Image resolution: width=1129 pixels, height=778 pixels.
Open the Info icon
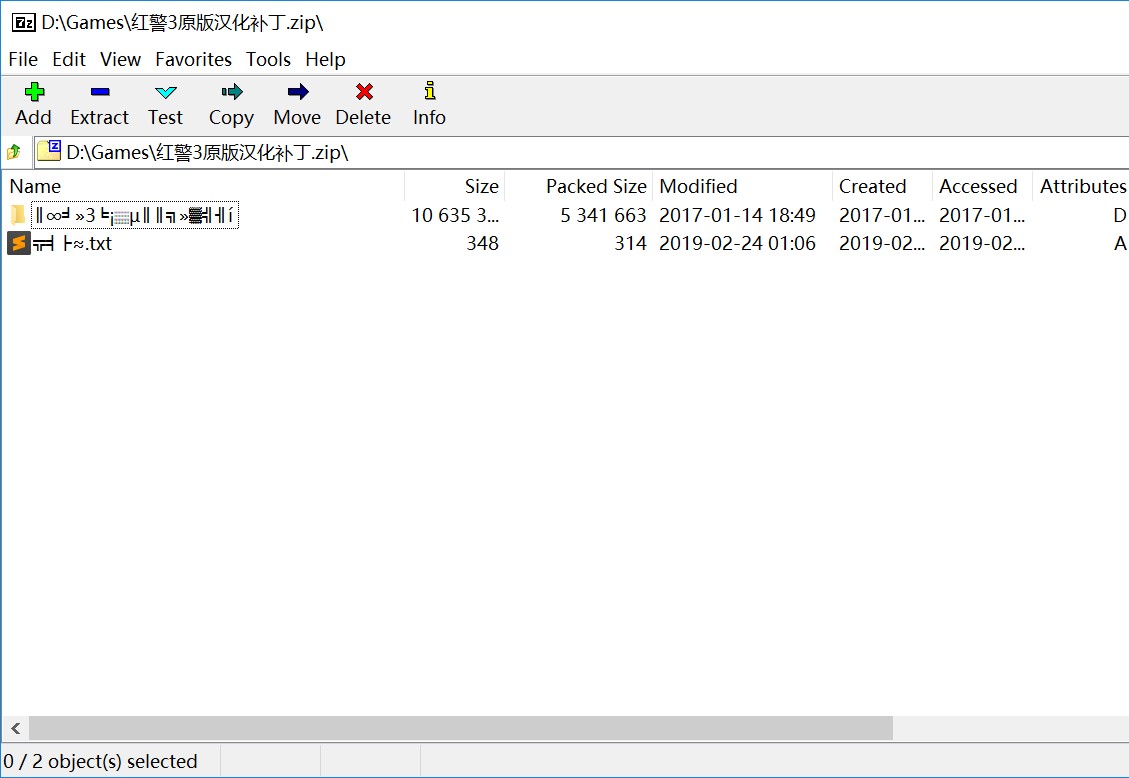tap(430, 91)
